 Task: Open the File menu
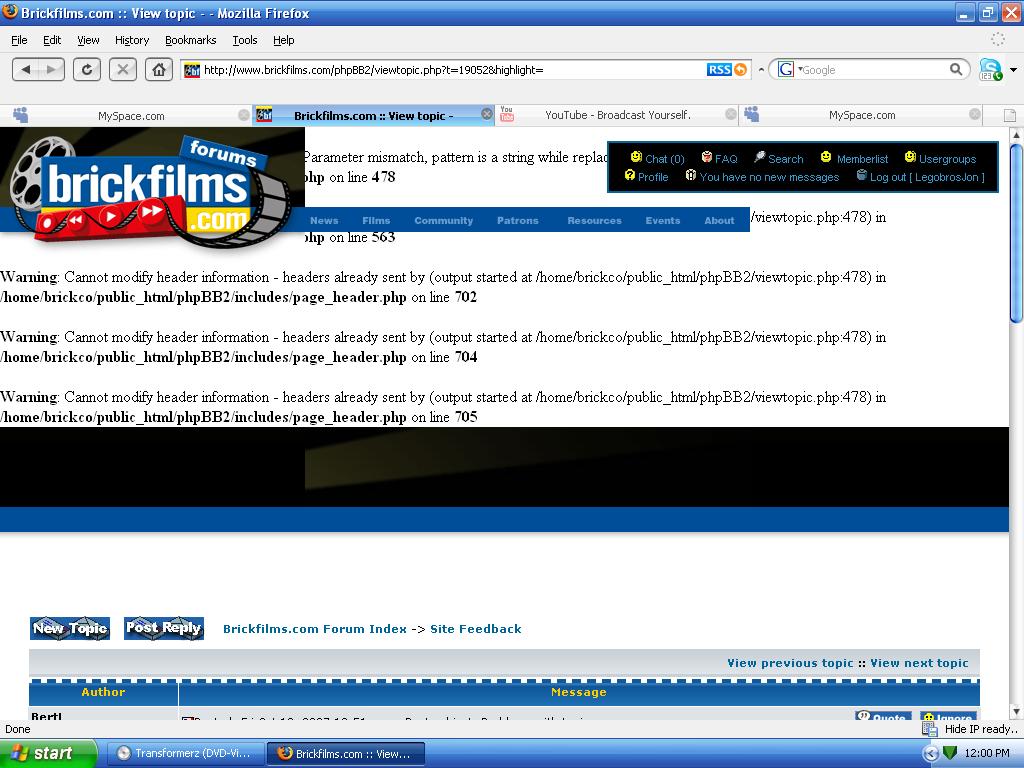click(19, 40)
